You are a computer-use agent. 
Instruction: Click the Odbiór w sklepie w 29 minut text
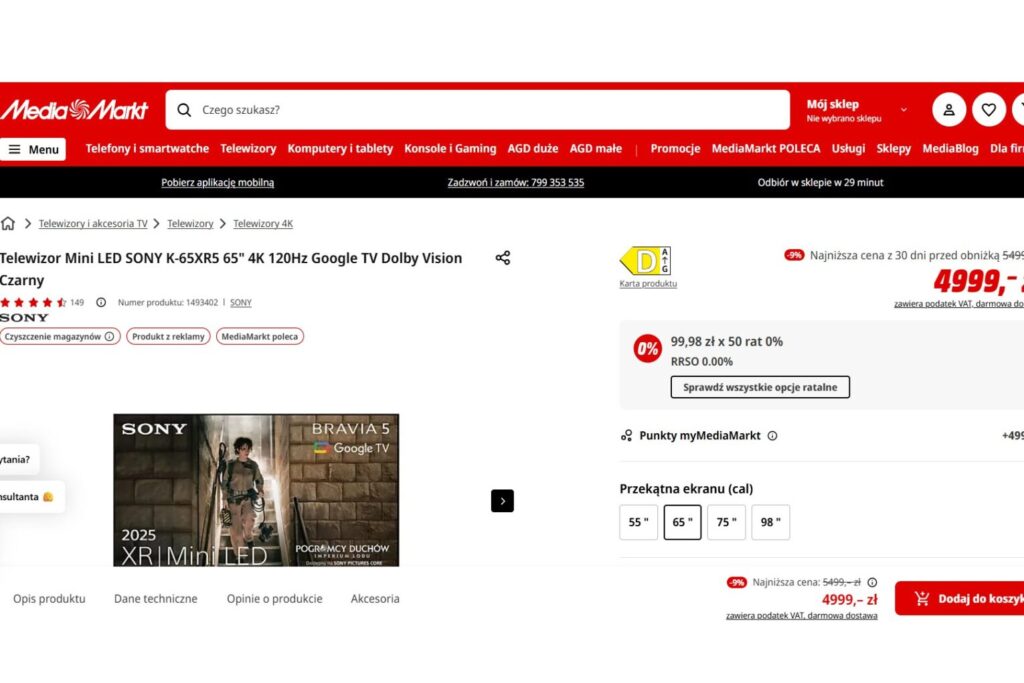tap(820, 183)
